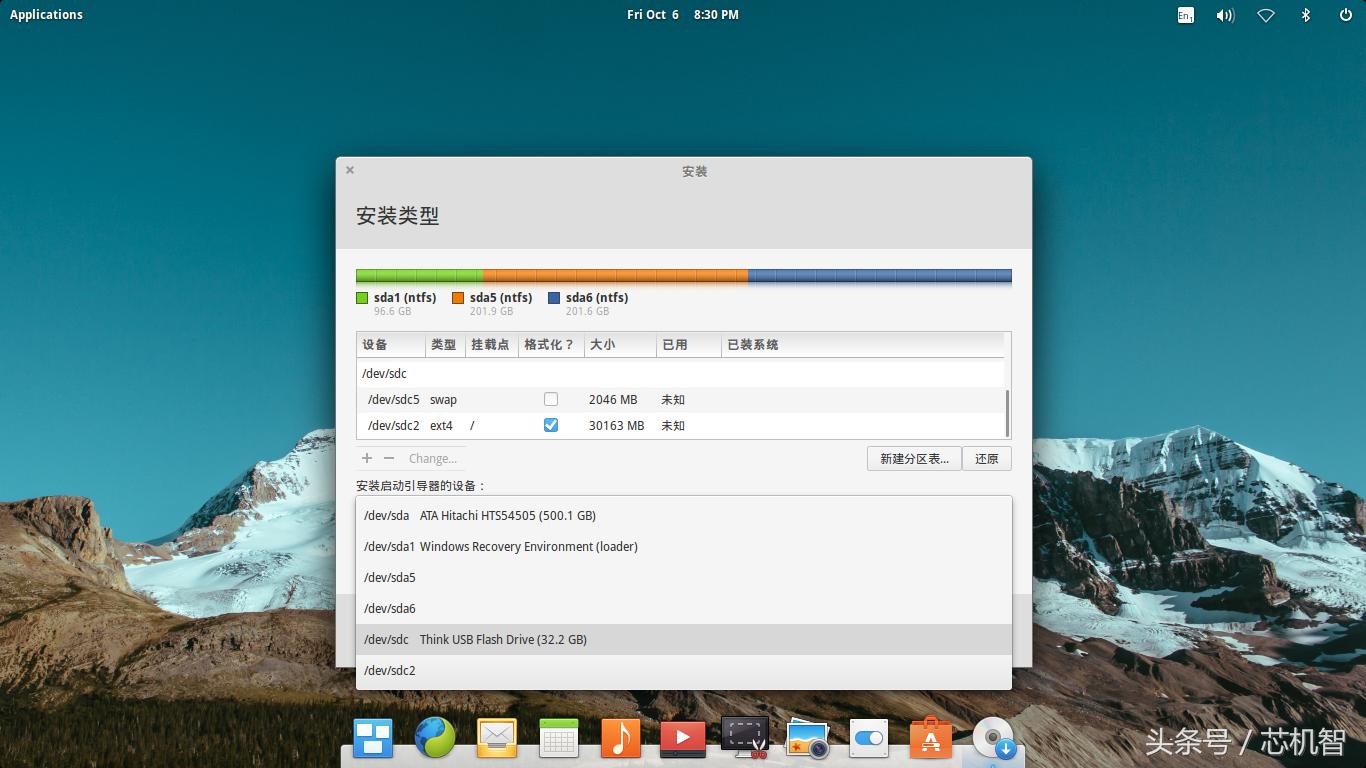Select /dev/sda1 Windows Recovery Environment option
This screenshot has width=1366, height=768.
tap(683, 546)
